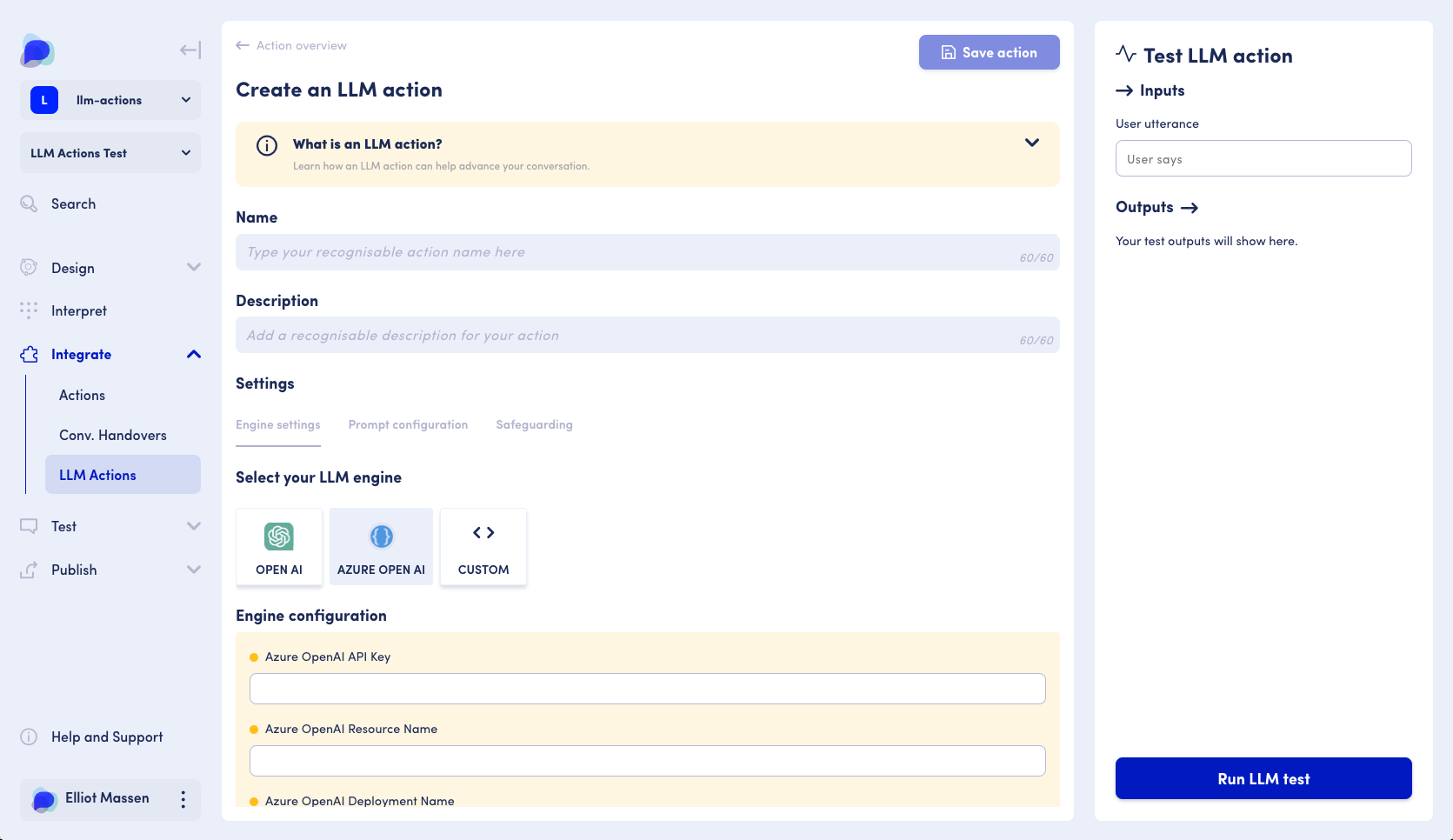Collapse the Integrate section
Viewport: 1453px width, 840px height.
[193, 355]
